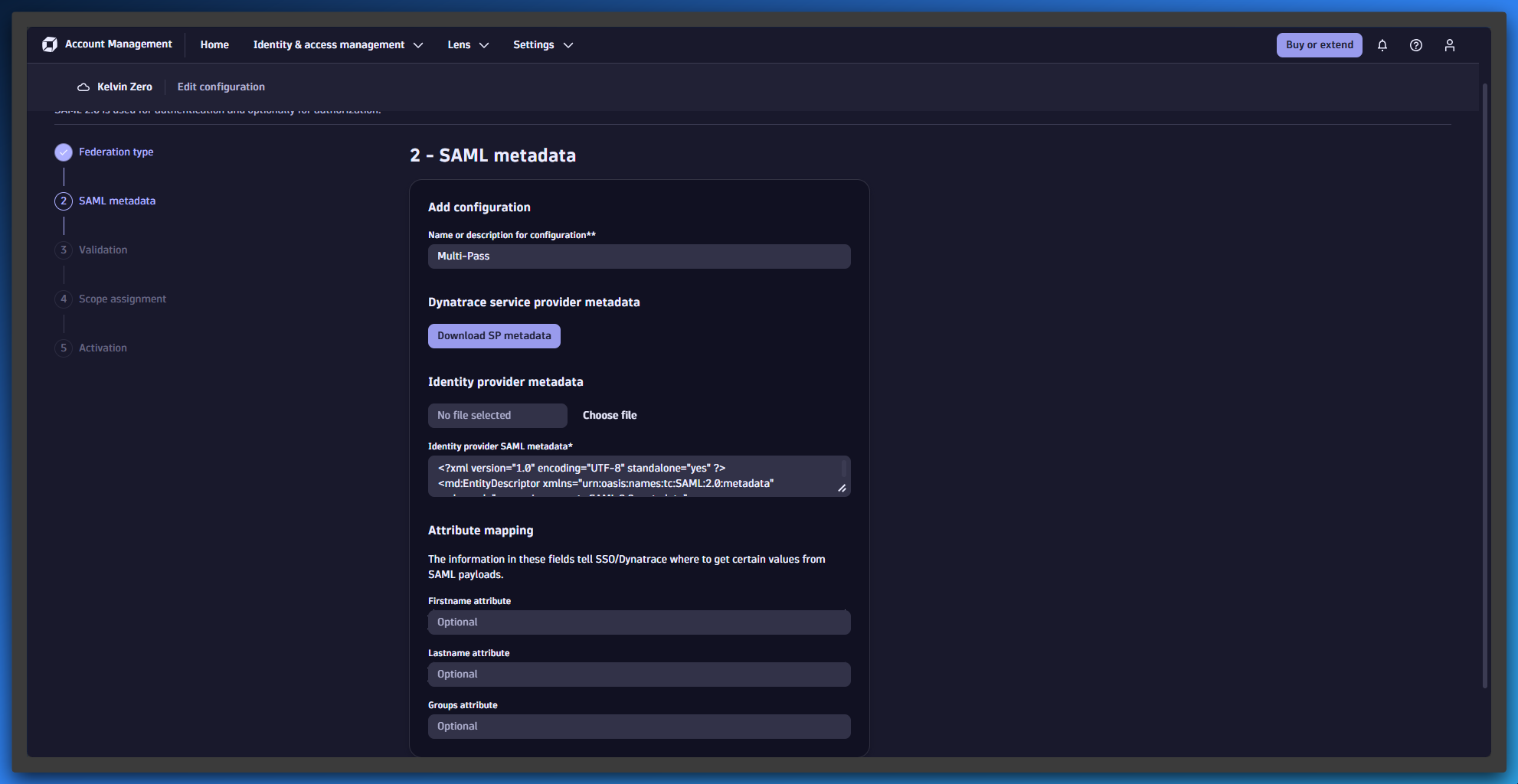The width and height of the screenshot is (1518, 784).
Task: Fill the Groups attribute field
Action: tap(639, 727)
